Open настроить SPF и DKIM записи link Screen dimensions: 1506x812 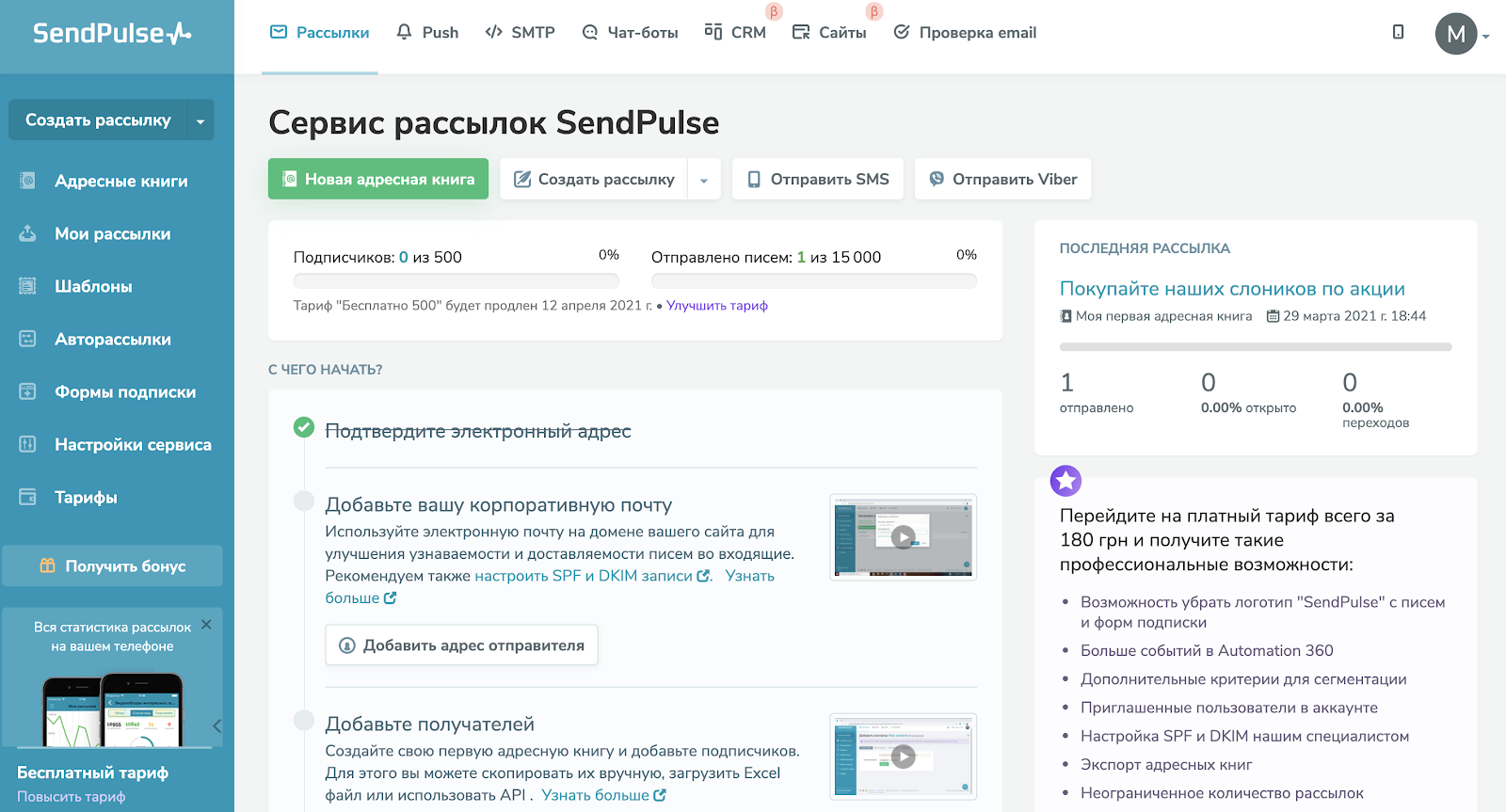pyautogui.click(x=592, y=576)
